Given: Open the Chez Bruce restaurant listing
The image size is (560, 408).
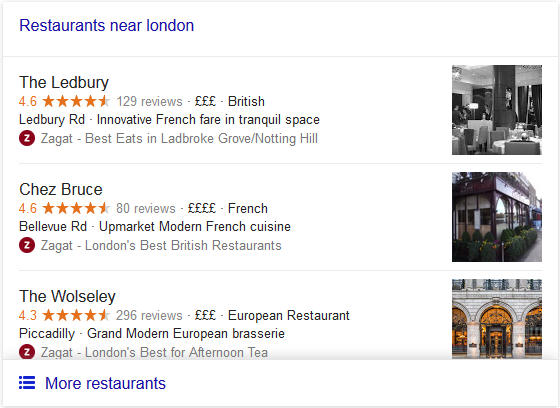Looking at the screenshot, I should (x=61, y=189).
